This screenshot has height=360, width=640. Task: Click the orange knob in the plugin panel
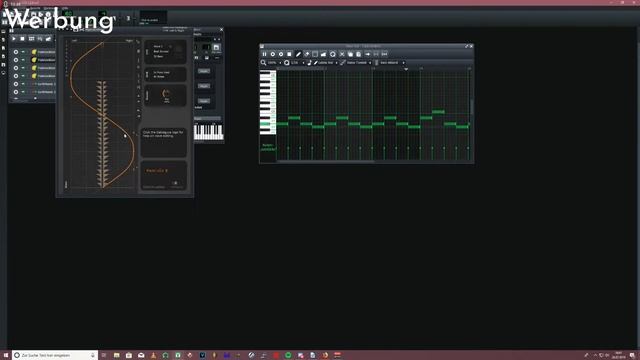click(166, 93)
